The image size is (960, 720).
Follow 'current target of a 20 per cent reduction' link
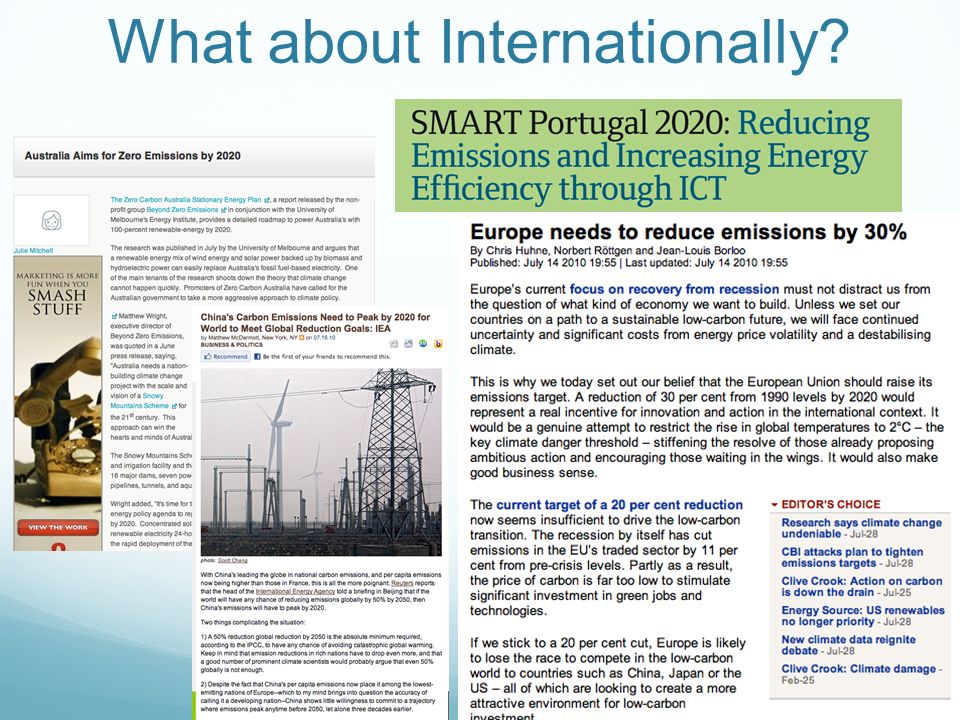tap(619, 504)
